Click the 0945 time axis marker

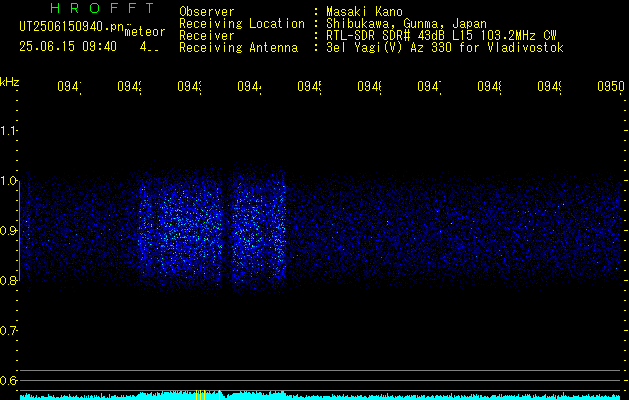click(309, 87)
